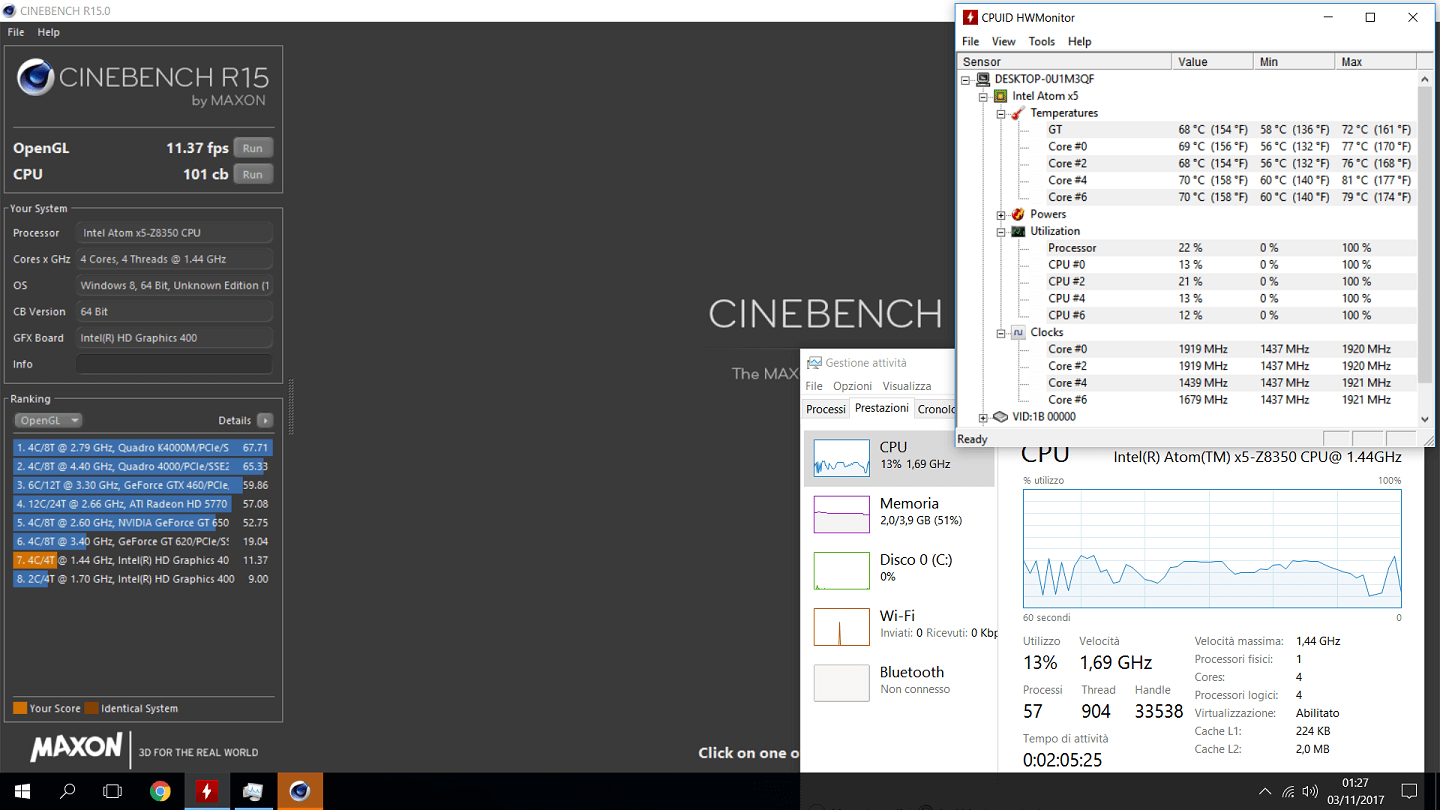Run the CPU benchmark in Cinebench

tap(253, 174)
